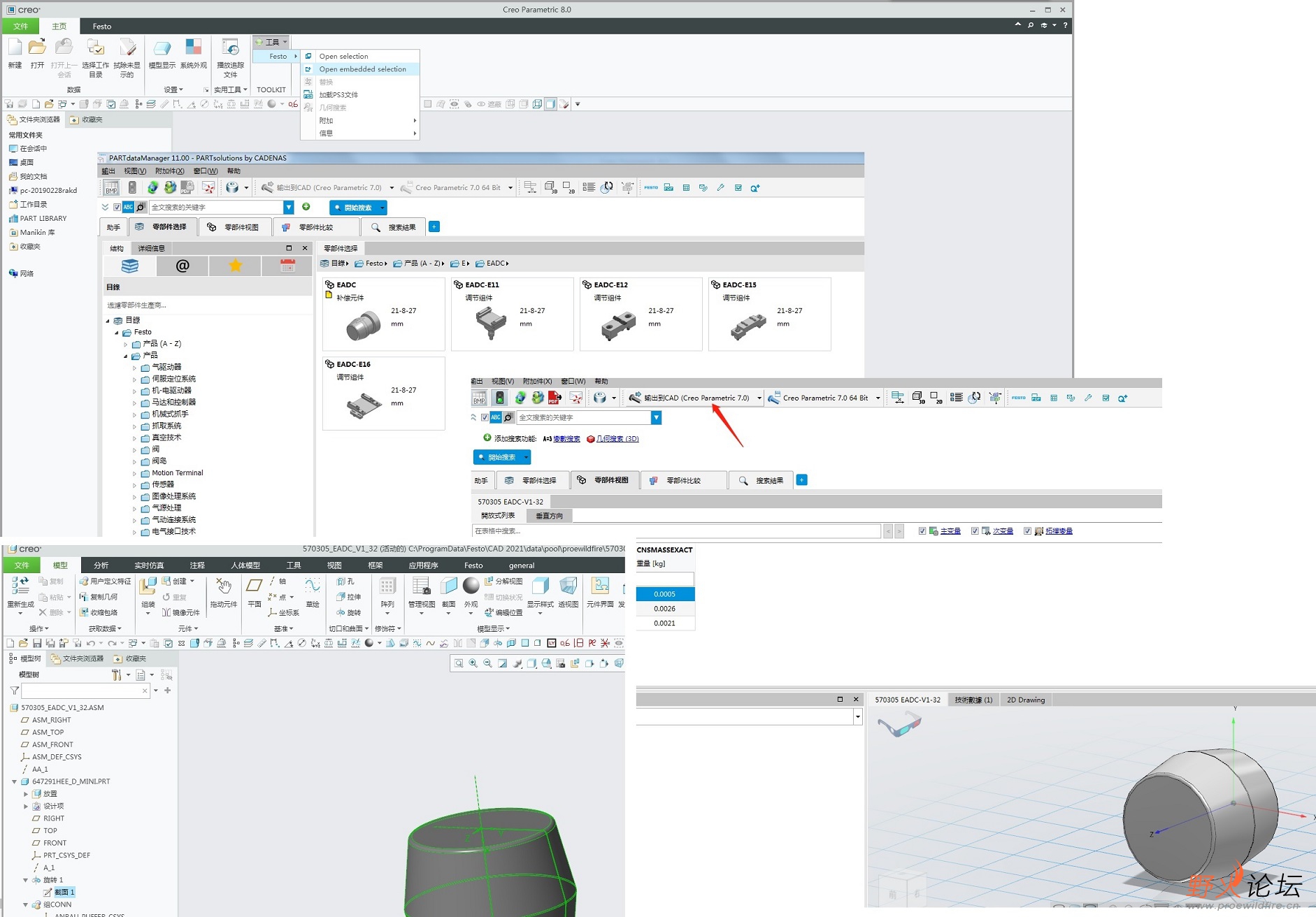Click the 组装 assemble icon

point(148,586)
